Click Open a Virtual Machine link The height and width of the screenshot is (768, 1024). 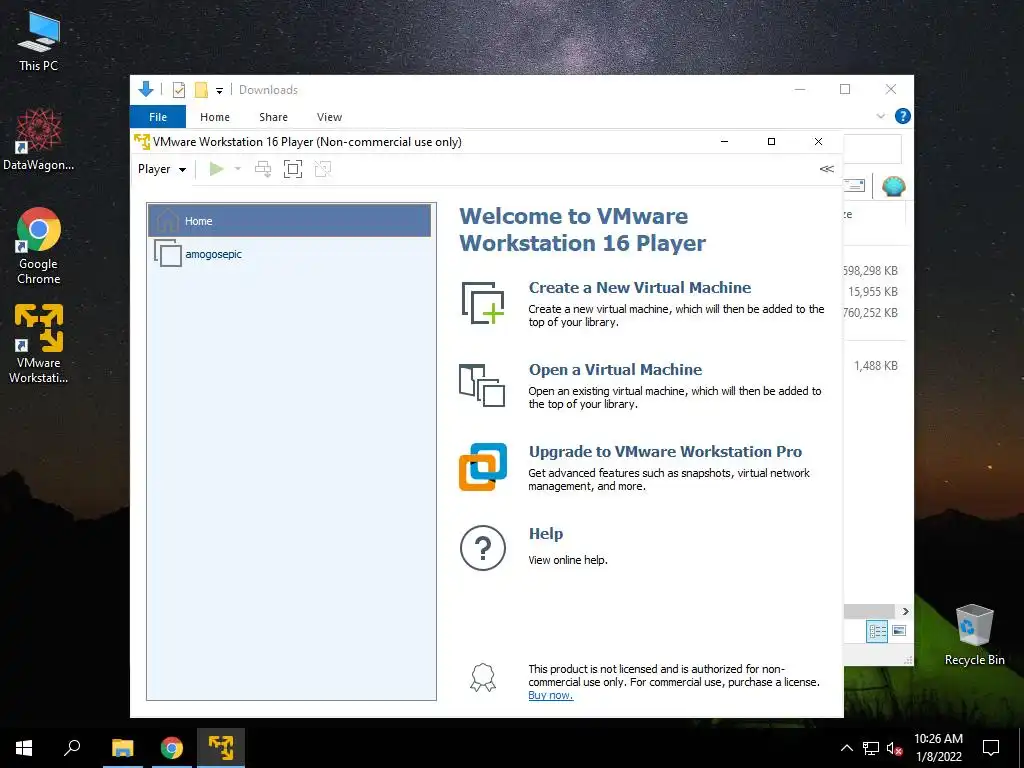coord(615,370)
